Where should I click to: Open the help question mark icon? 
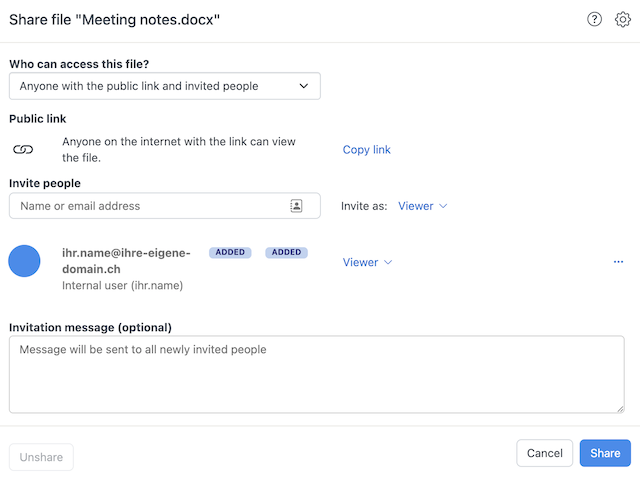point(594,19)
